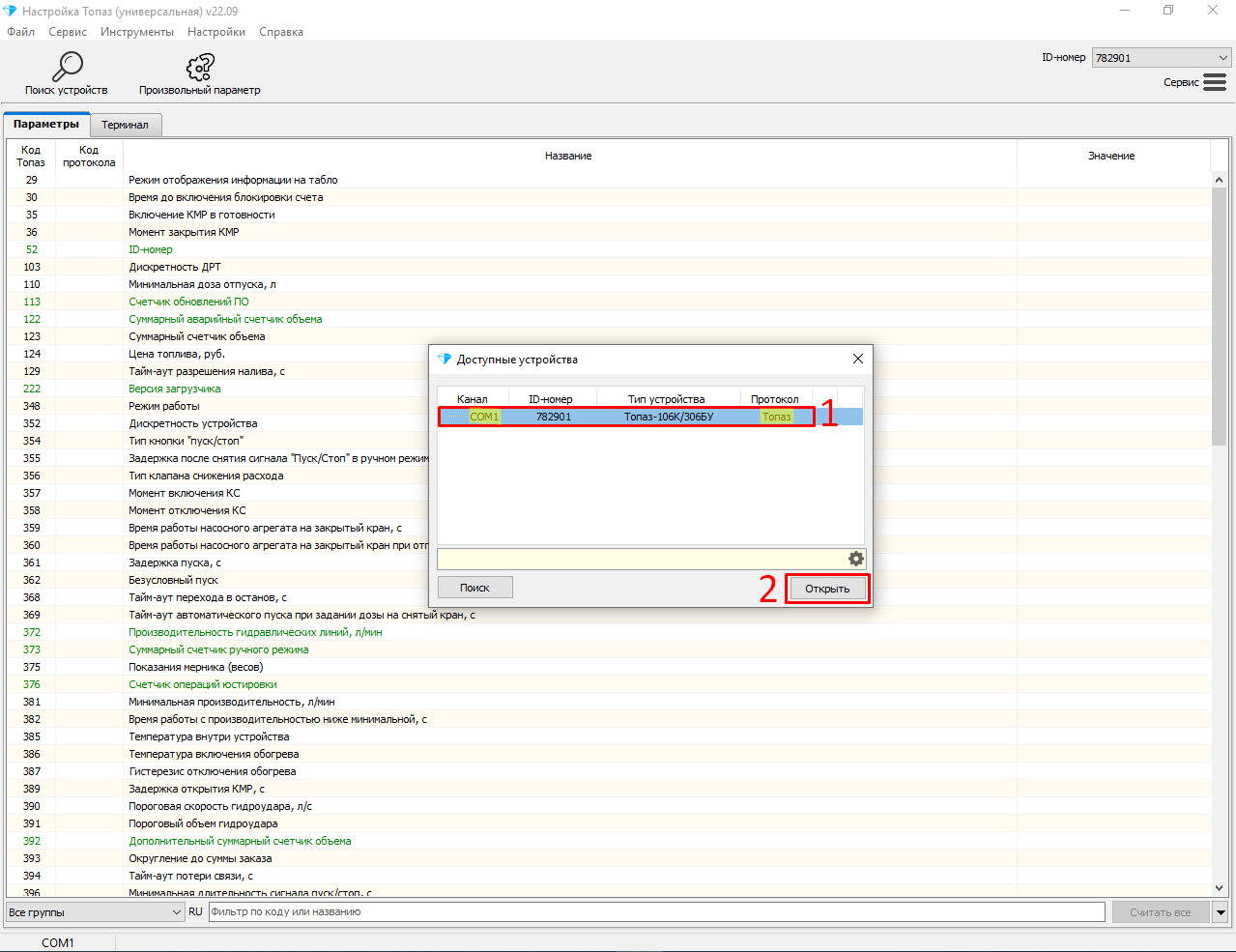Select row Пороговый объем гидроудара
1236x952 pixels.
609,823
